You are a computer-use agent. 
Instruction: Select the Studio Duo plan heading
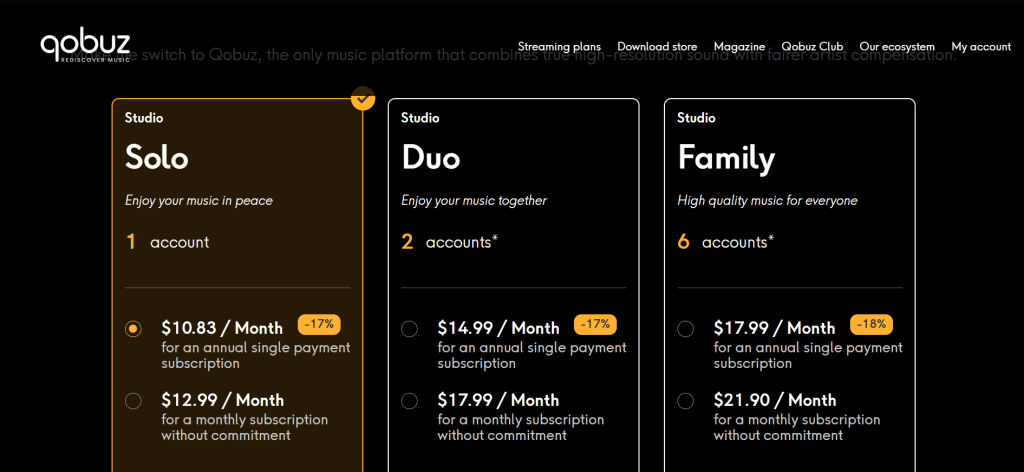point(430,157)
